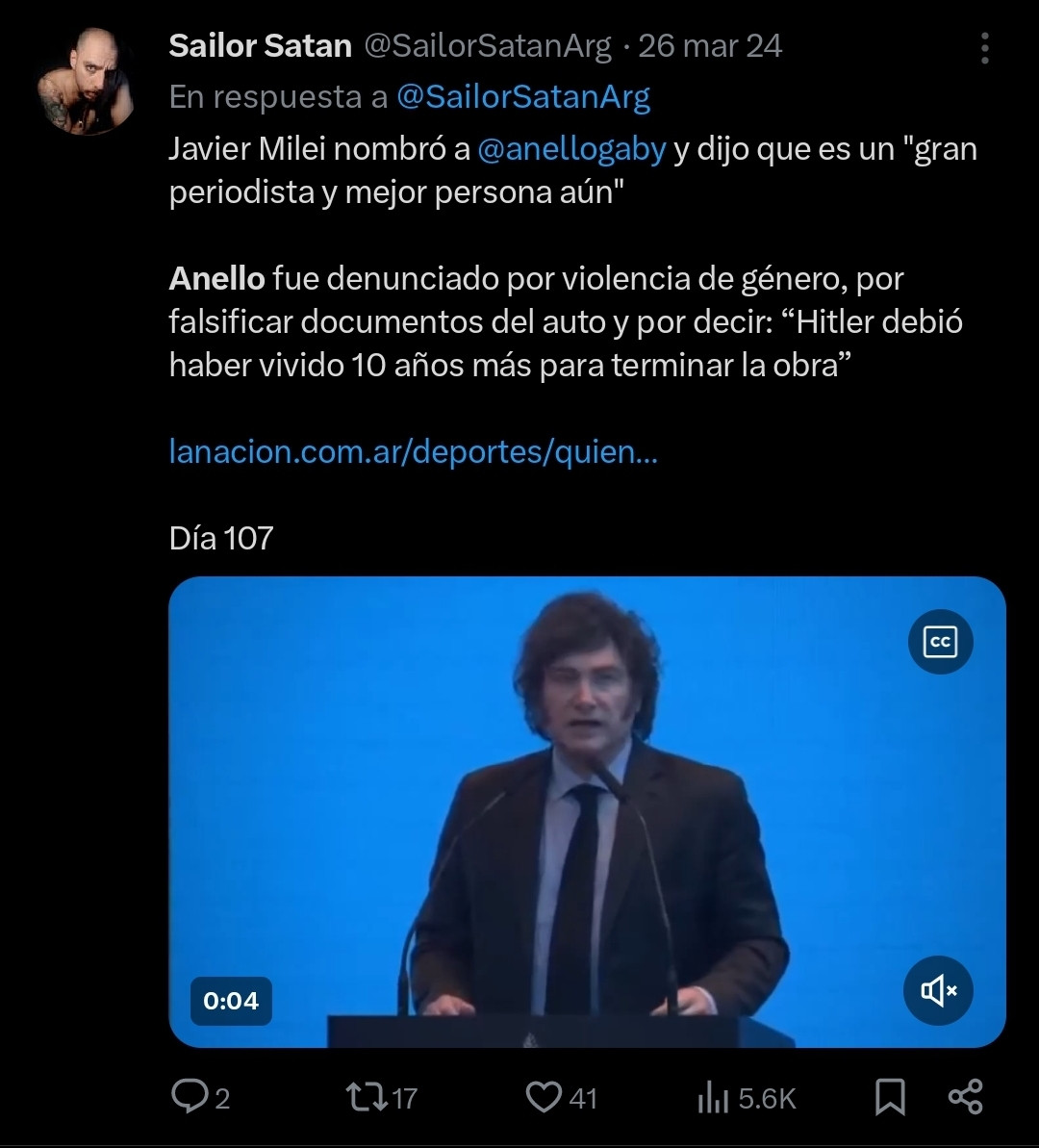Click the reply count 2
The width and height of the screenshot is (1039, 1148).
[222, 1098]
